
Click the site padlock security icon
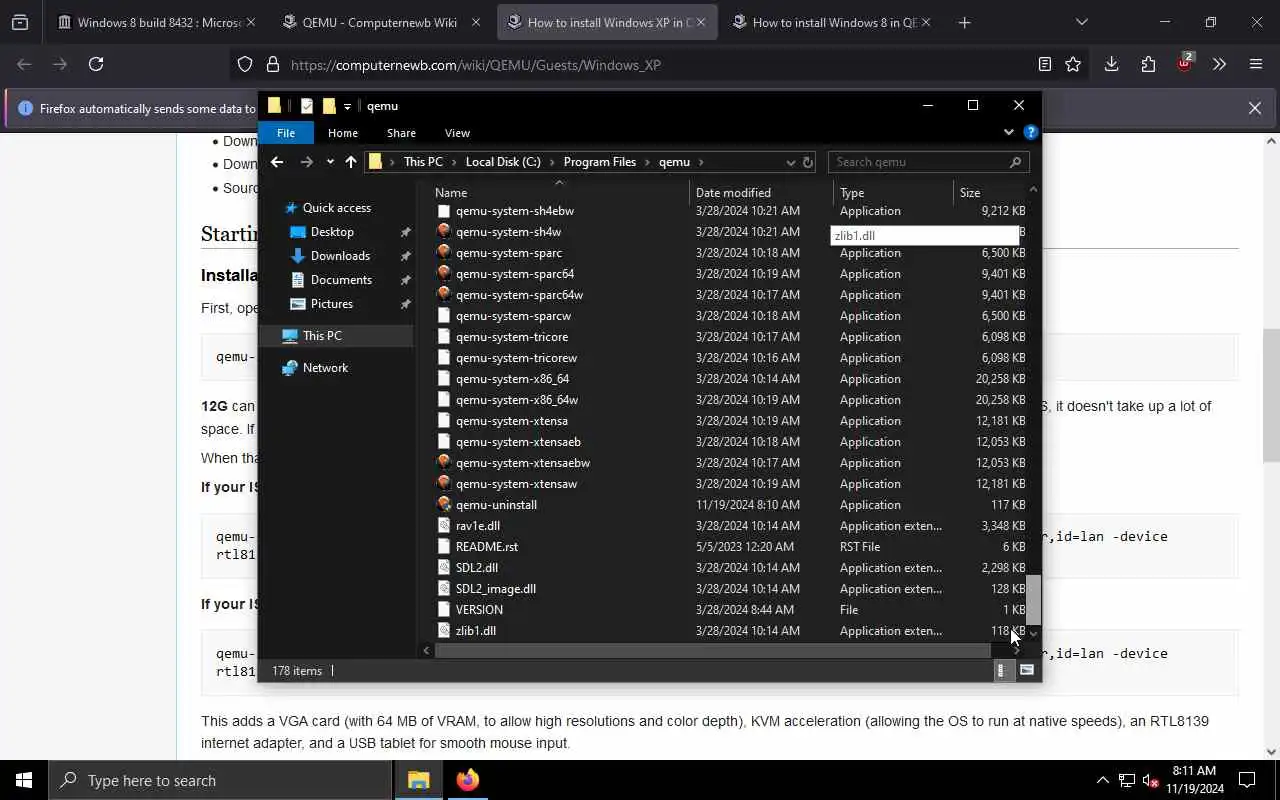click(x=272, y=64)
